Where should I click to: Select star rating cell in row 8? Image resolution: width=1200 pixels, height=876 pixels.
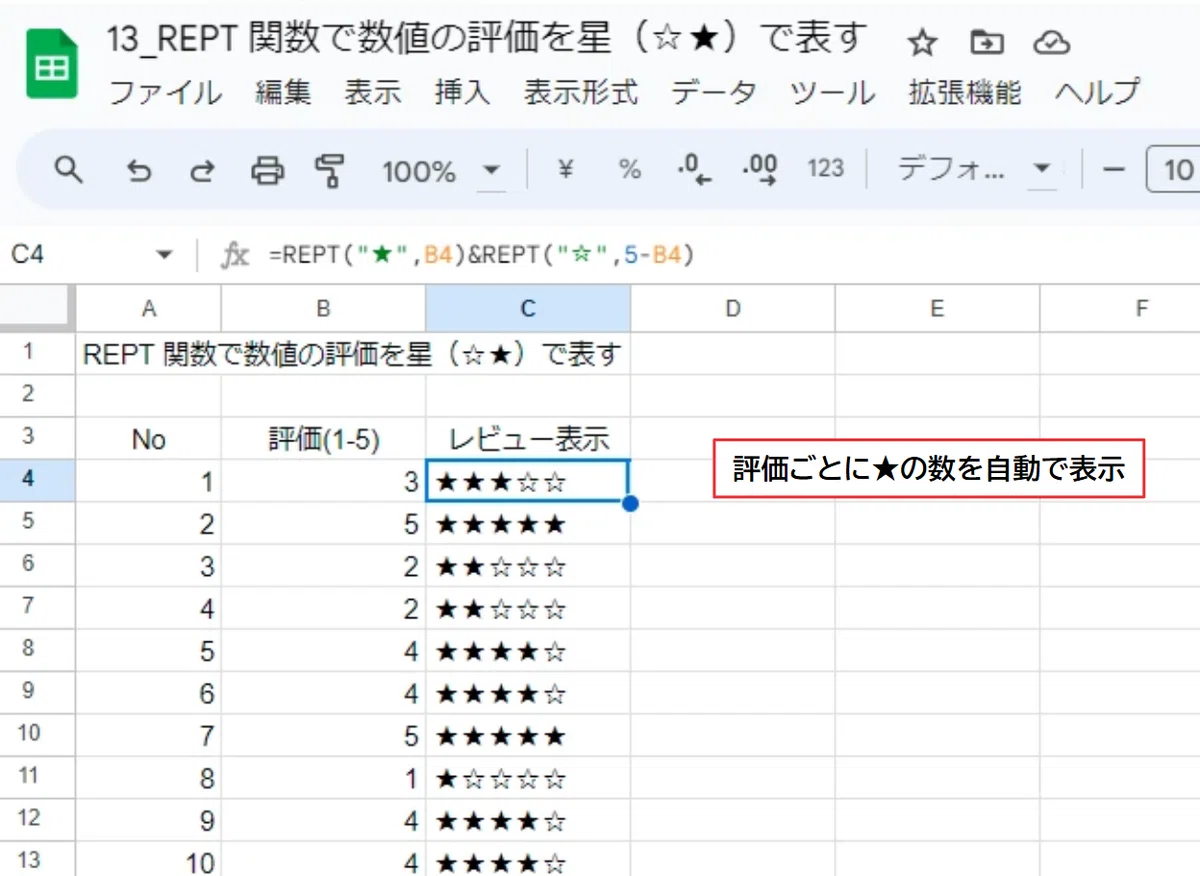[528, 650]
